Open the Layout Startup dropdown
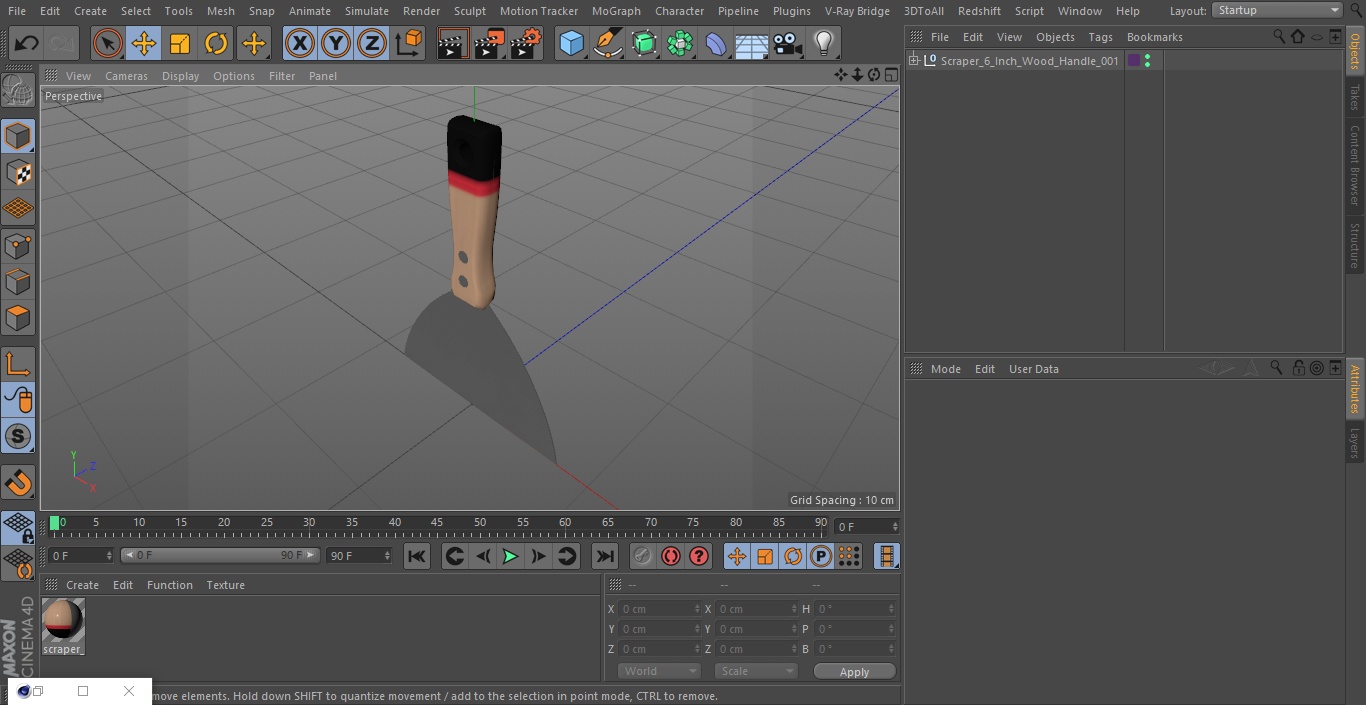Image resolution: width=1366 pixels, height=705 pixels. pos(1277,10)
